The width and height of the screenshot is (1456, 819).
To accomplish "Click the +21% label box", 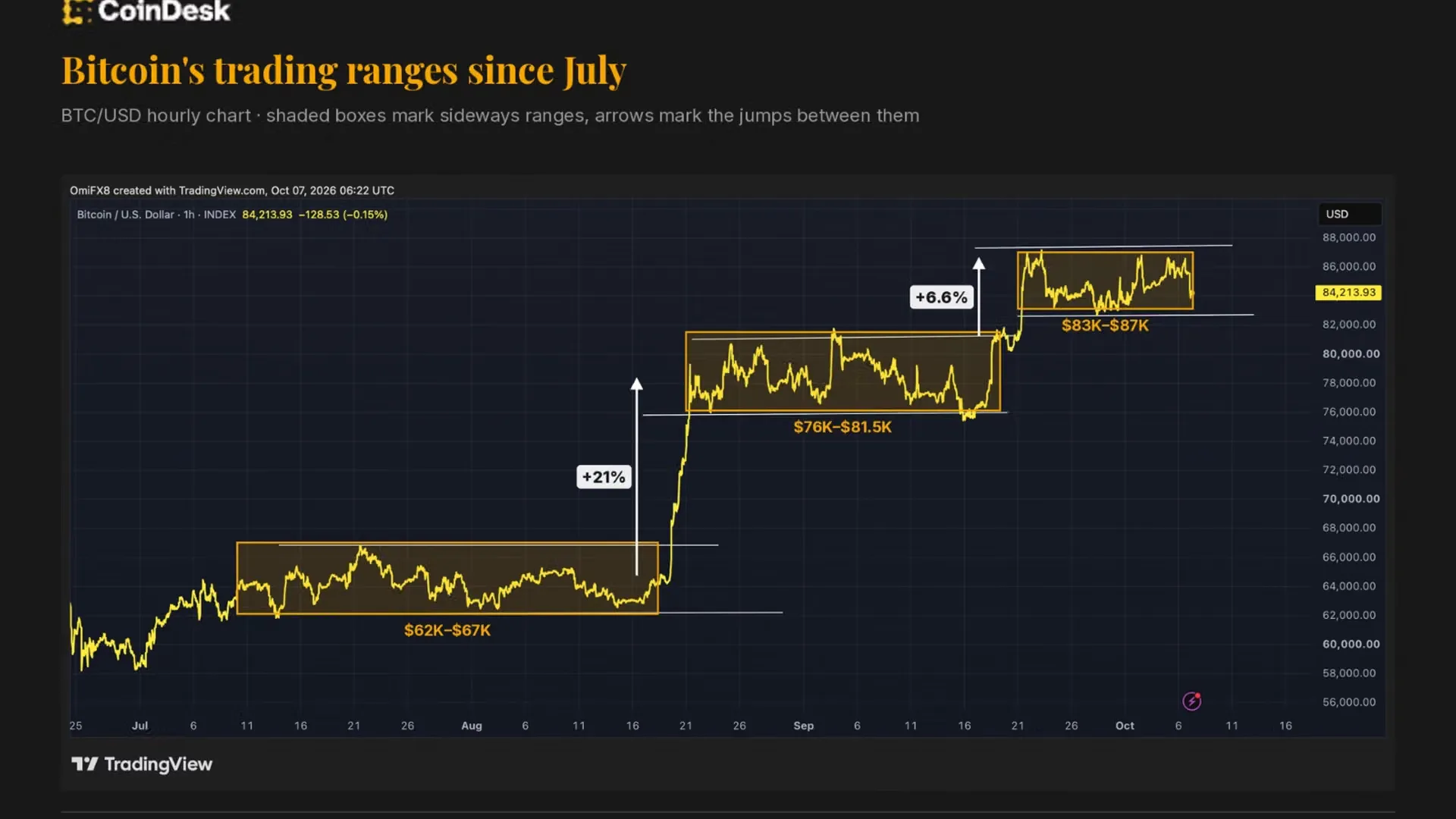I will click(x=604, y=477).
